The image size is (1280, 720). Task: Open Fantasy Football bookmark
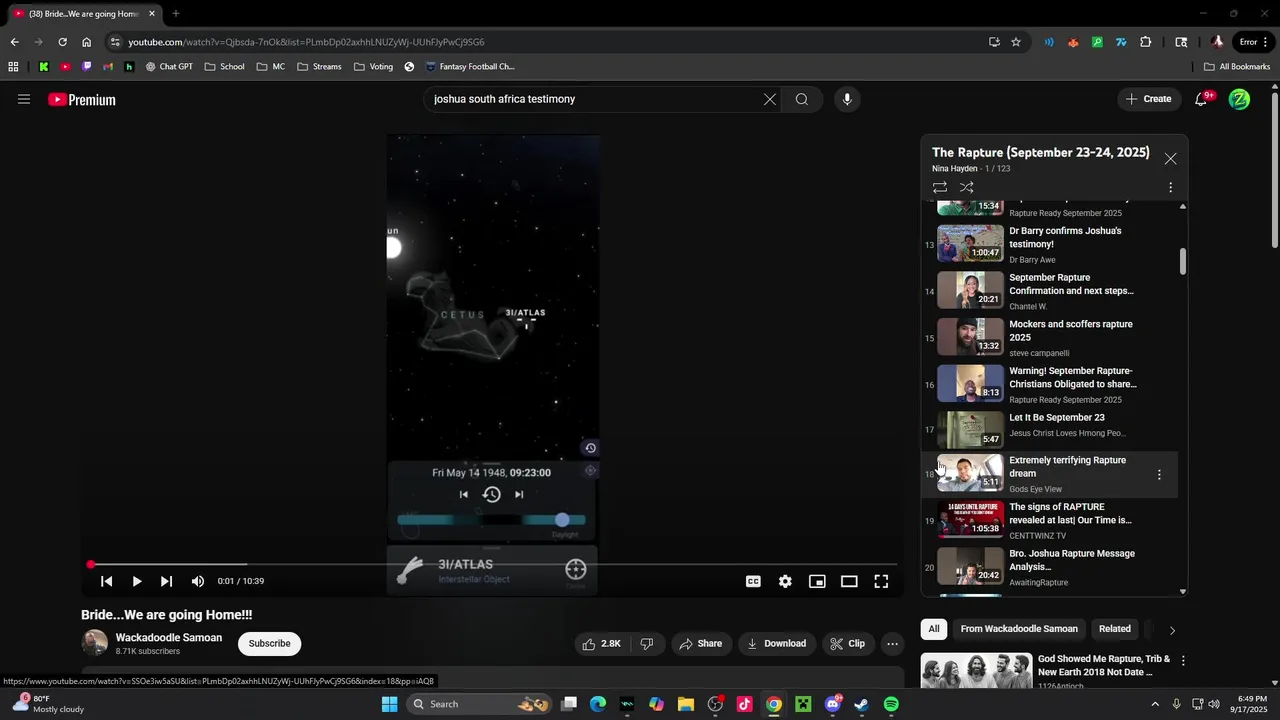[470, 67]
